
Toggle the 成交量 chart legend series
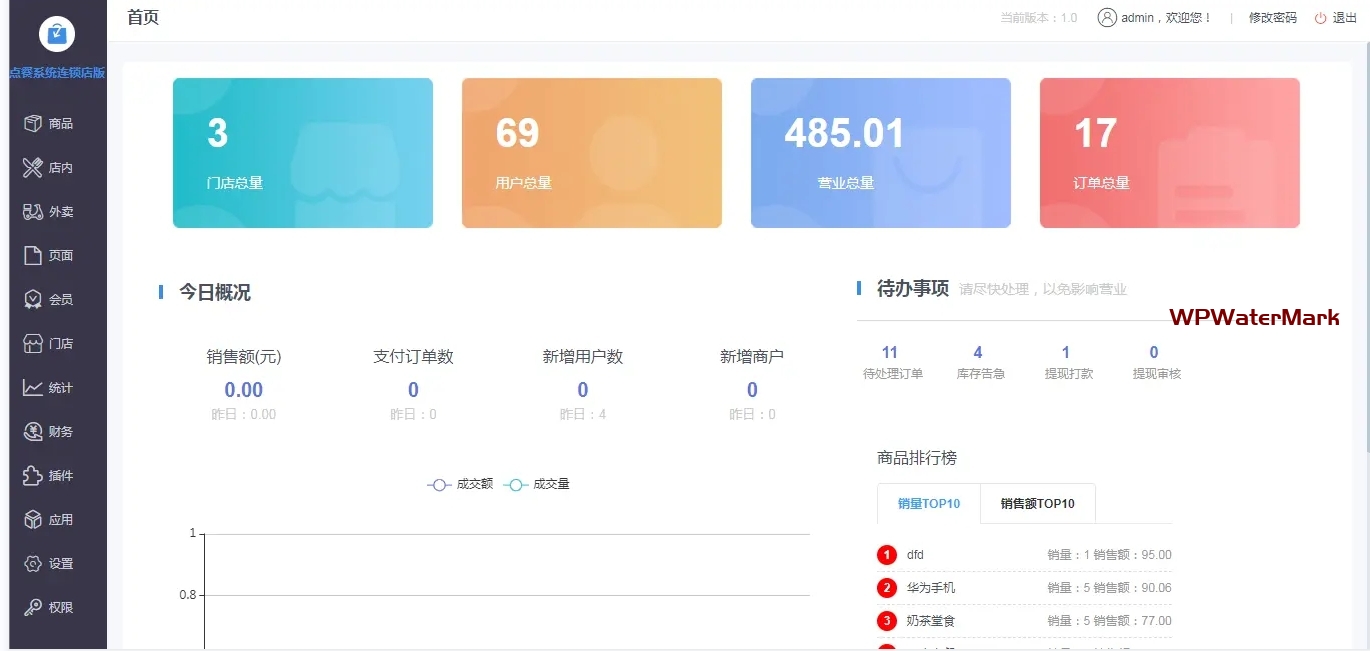pos(538,484)
